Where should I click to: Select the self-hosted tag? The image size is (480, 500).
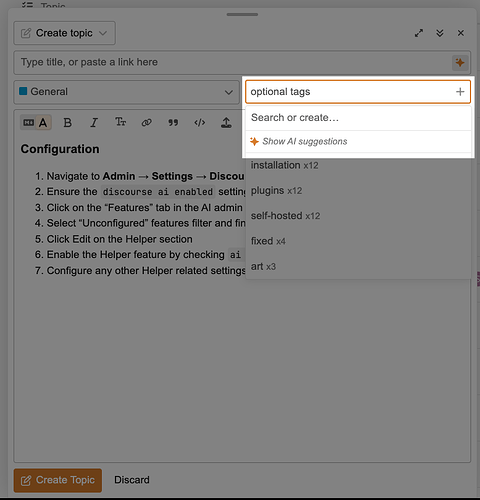tap(358, 216)
